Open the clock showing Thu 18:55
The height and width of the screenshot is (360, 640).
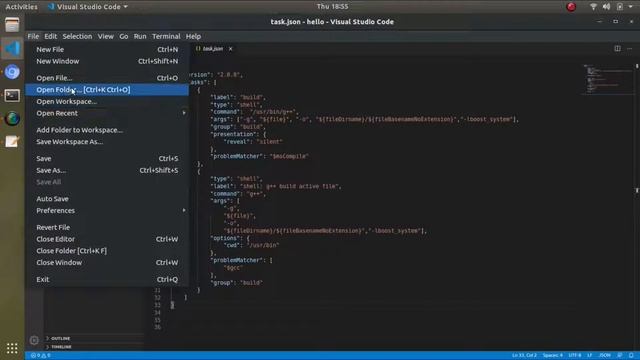click(x=332, y=7)
